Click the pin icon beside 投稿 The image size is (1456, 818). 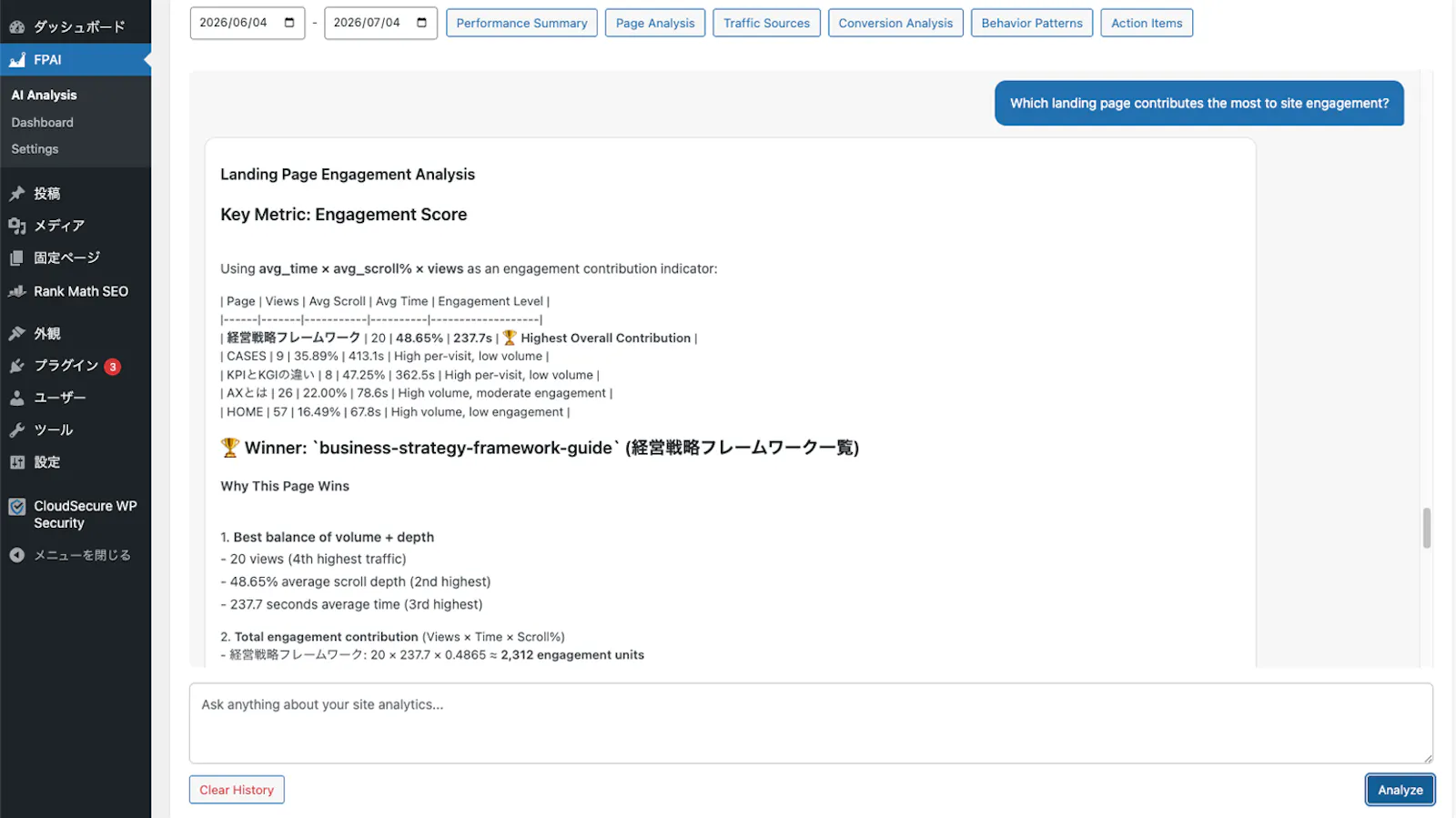pyautogui.click(x=16, y=194)
